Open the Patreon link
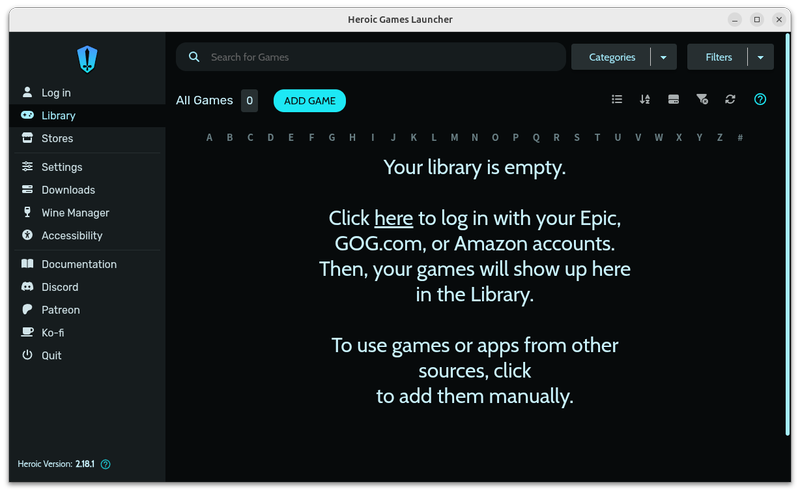Viewport: 800px width, 493px height. point(87,310)
